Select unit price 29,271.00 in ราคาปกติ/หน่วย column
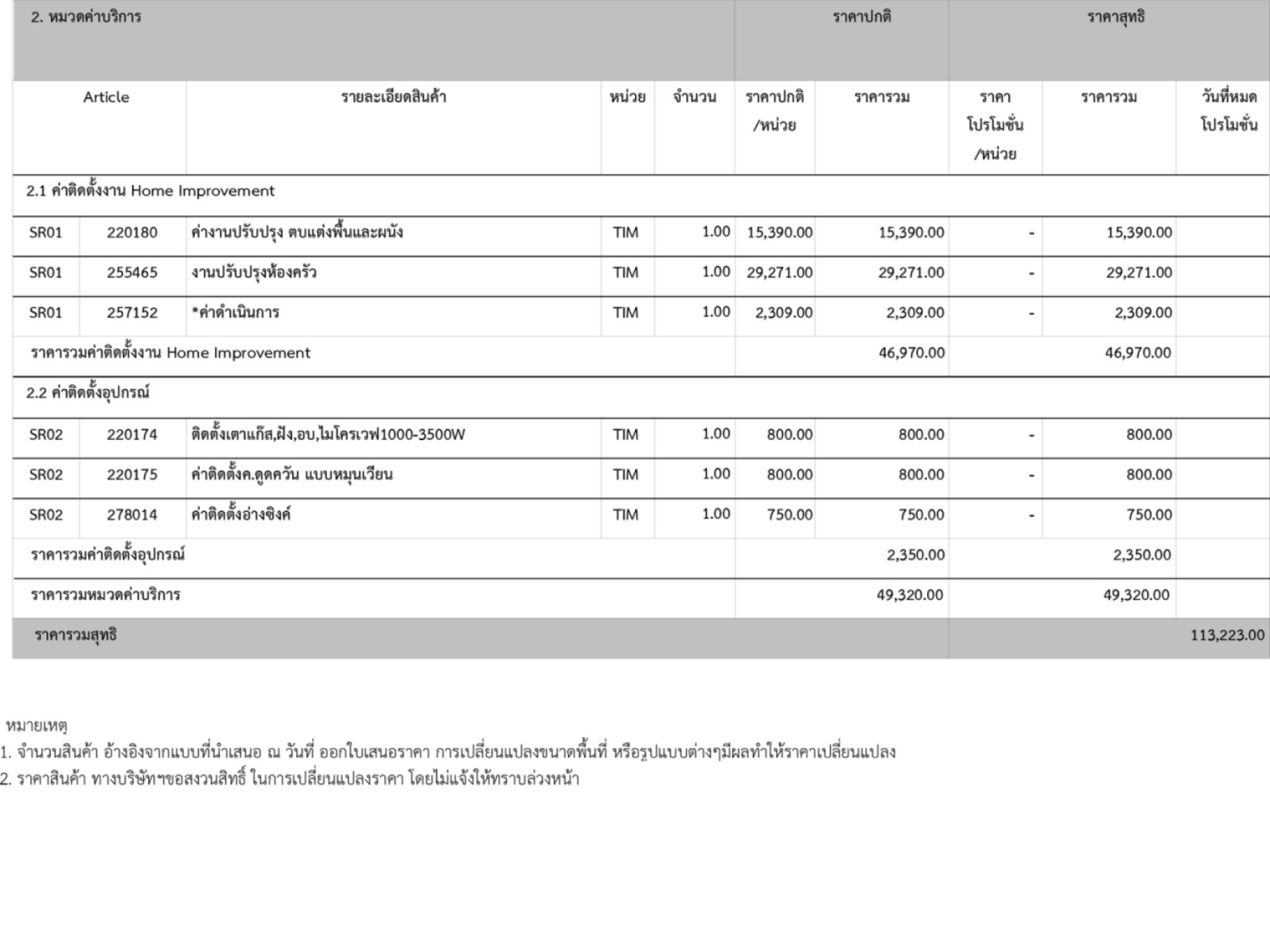Image resolution: width=1270 pixels, height=952 pixels. point(779,273)
